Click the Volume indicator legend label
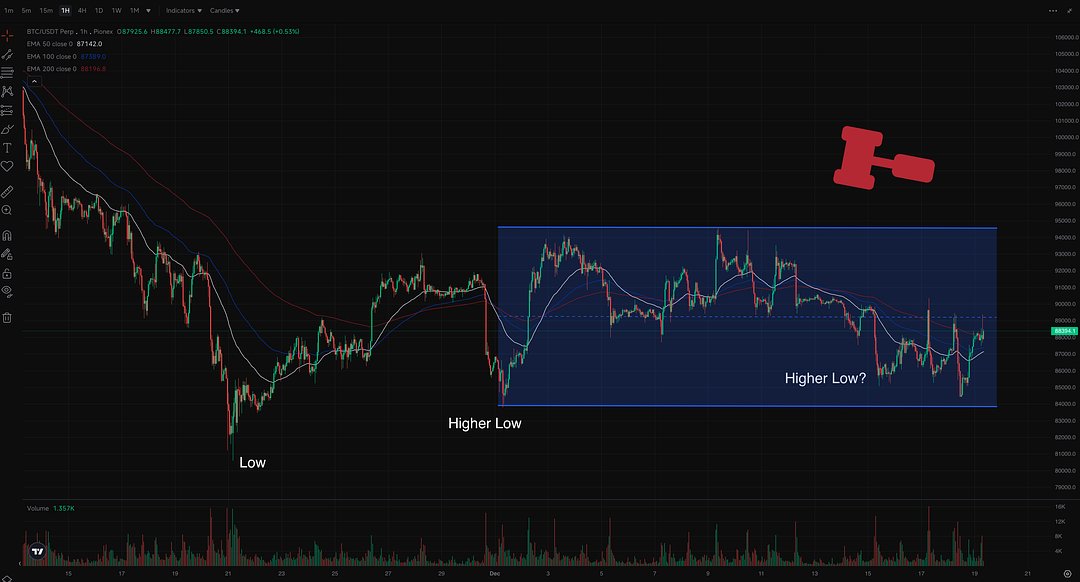1080x582 pixels. click(38, 508)
